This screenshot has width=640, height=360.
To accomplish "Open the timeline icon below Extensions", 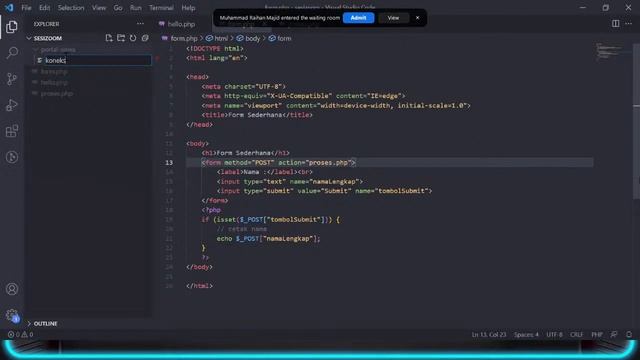I will pyautogui.click(x=12, y=157).
